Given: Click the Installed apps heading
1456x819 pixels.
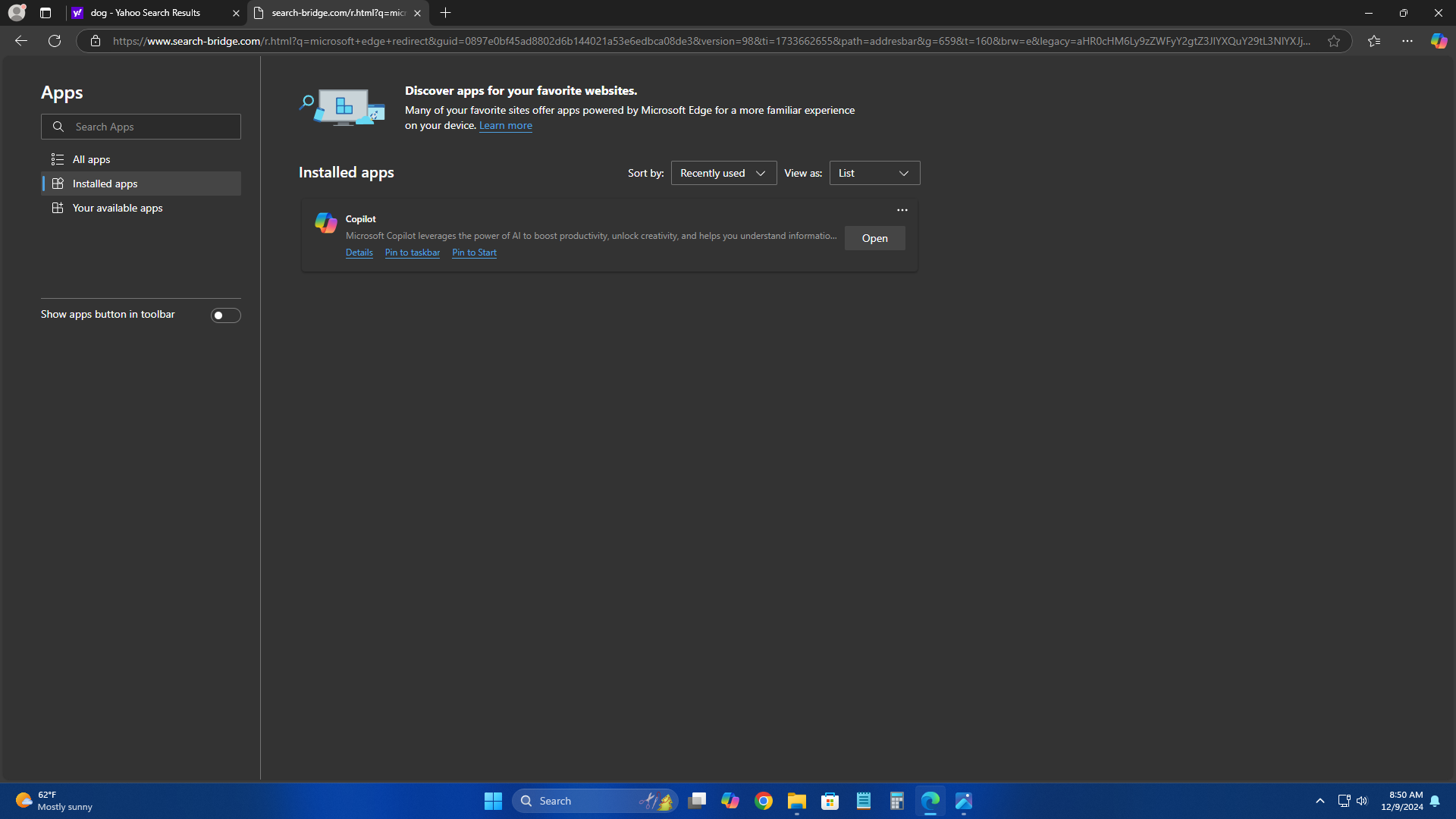Looking at the screenshot, I should (x=347, y=172).
